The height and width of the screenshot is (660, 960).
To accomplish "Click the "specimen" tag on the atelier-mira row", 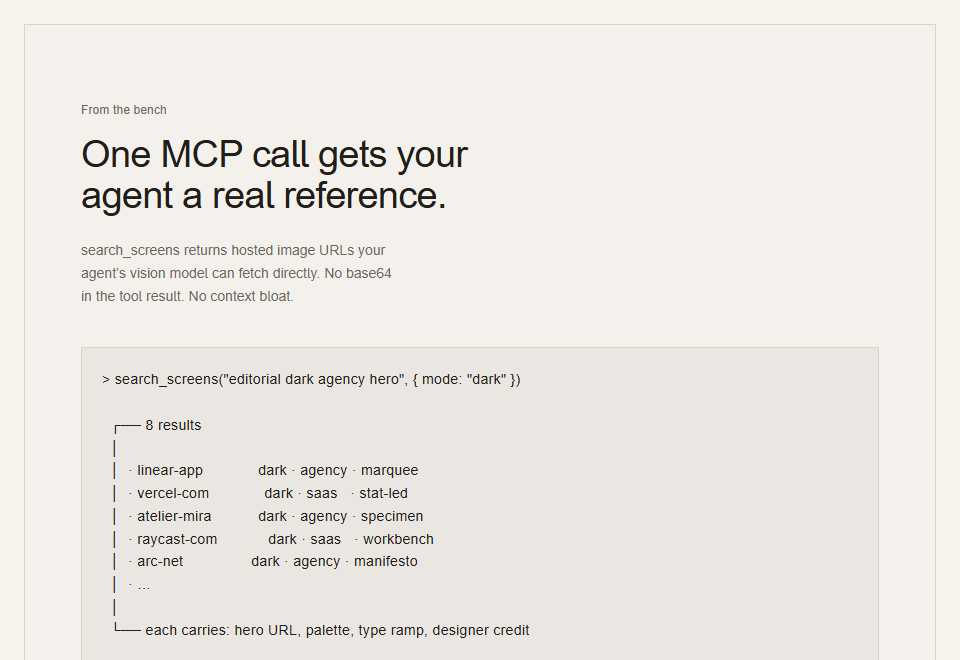I will click(392, 517).
